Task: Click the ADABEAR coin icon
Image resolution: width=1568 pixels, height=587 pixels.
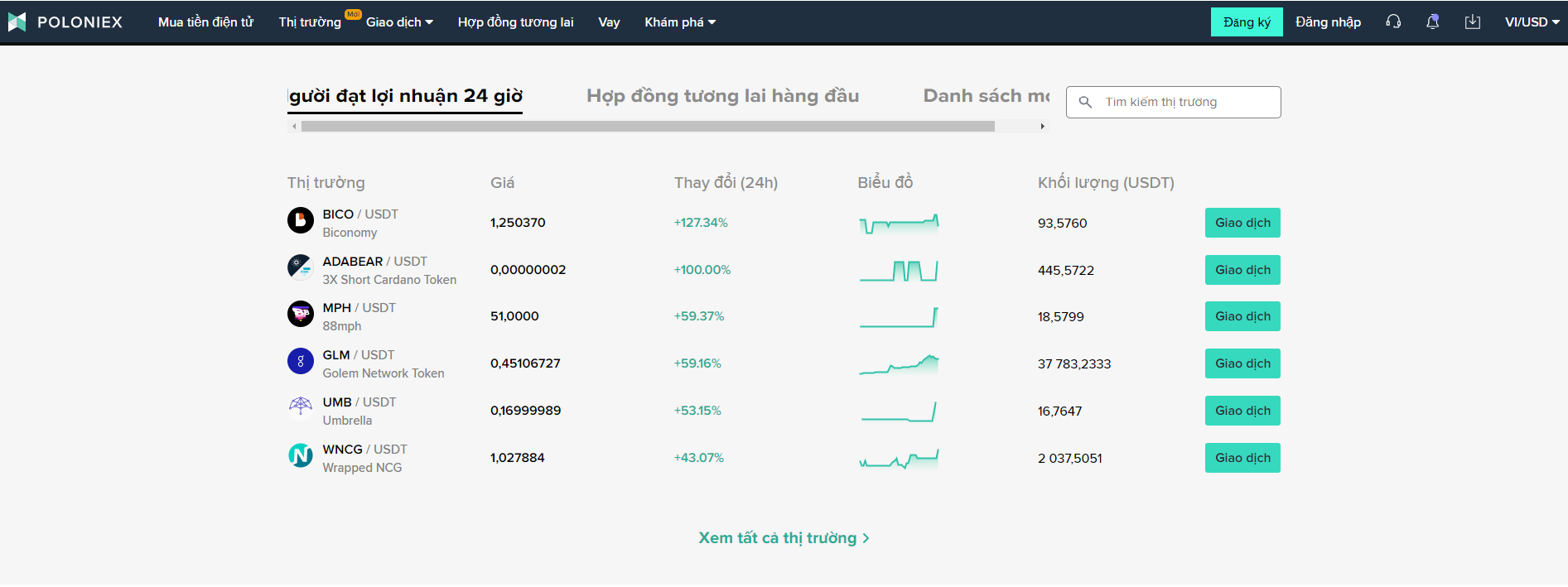Action: click(300, 267)
